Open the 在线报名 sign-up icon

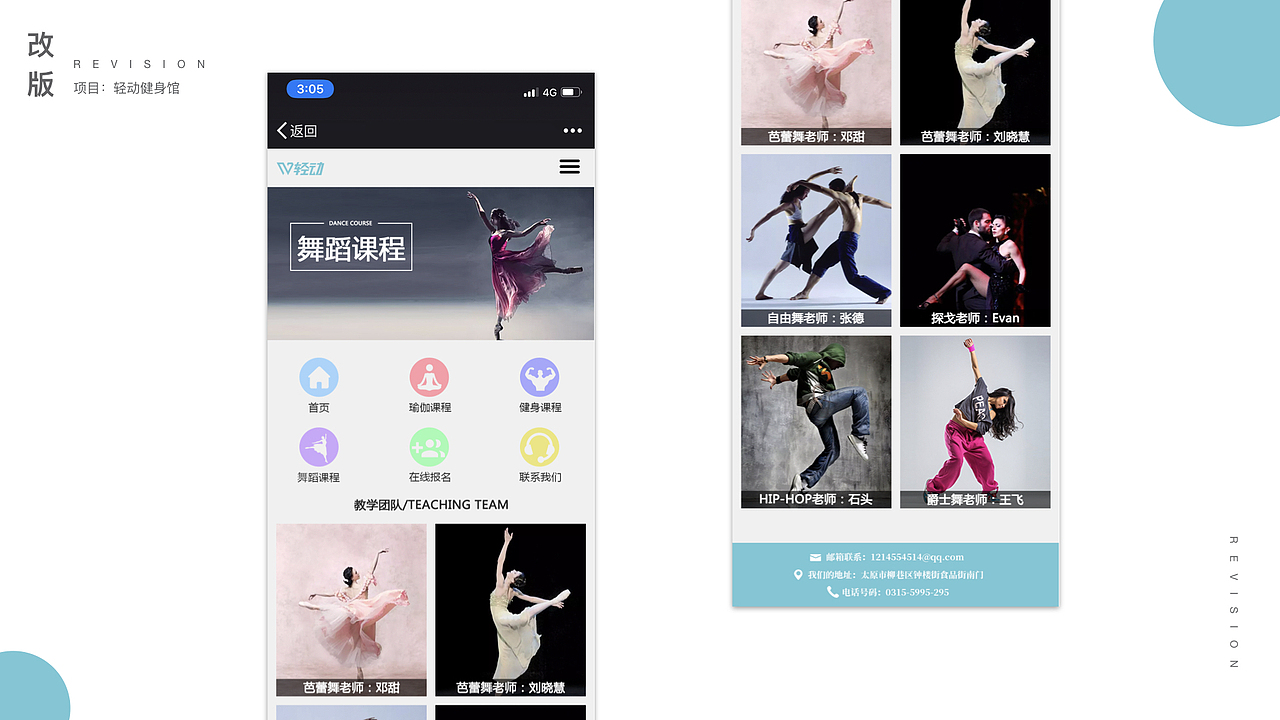click(429, 448)
